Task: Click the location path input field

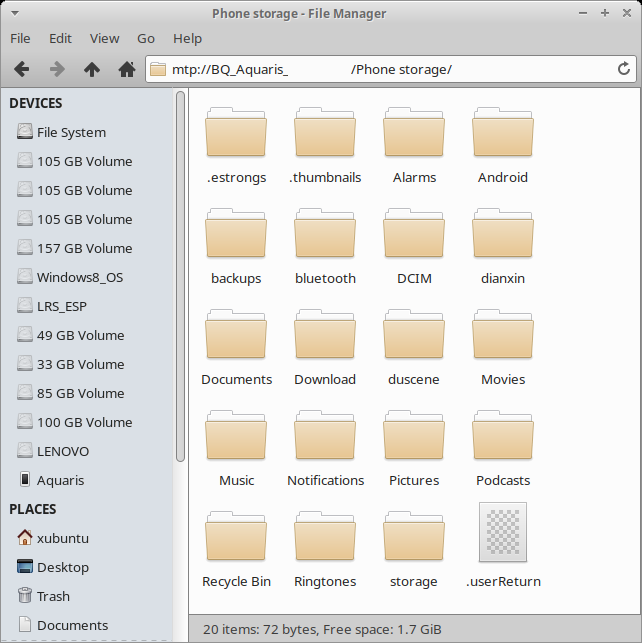Action: [380, 69]
